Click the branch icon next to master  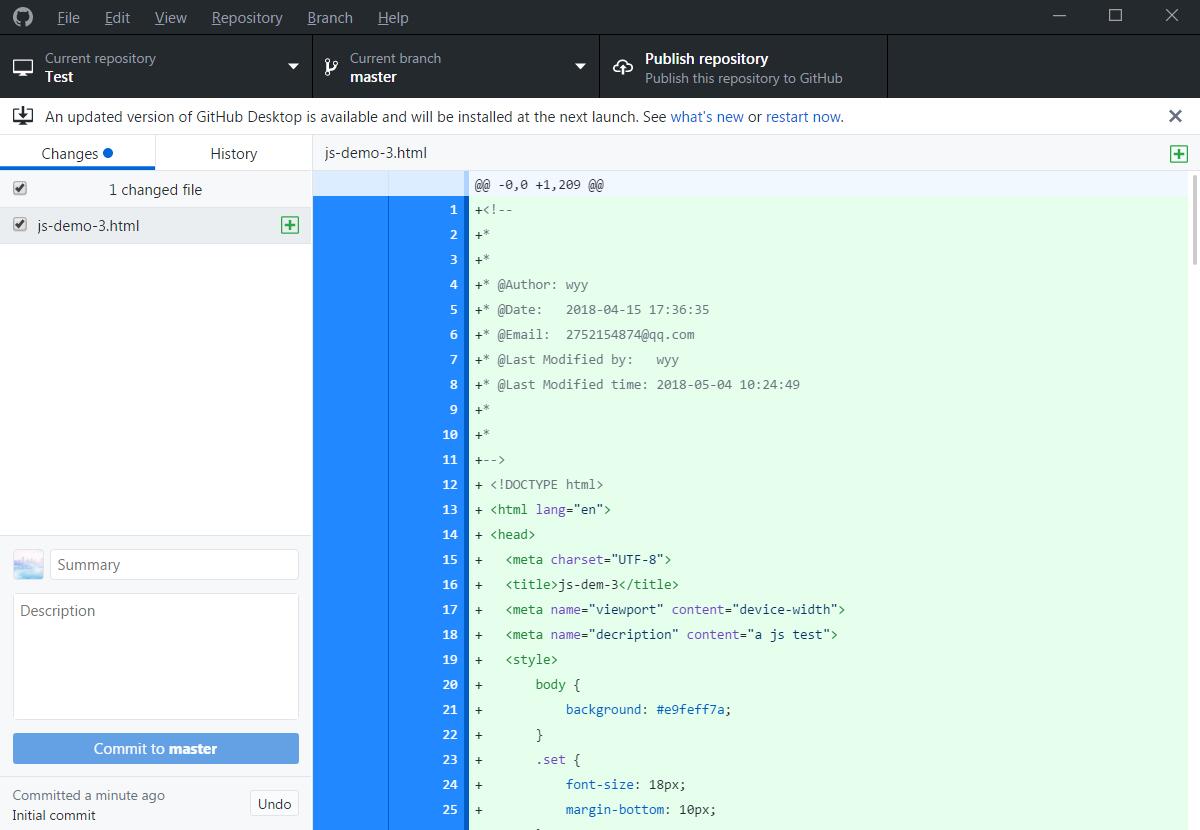(330, 67)
